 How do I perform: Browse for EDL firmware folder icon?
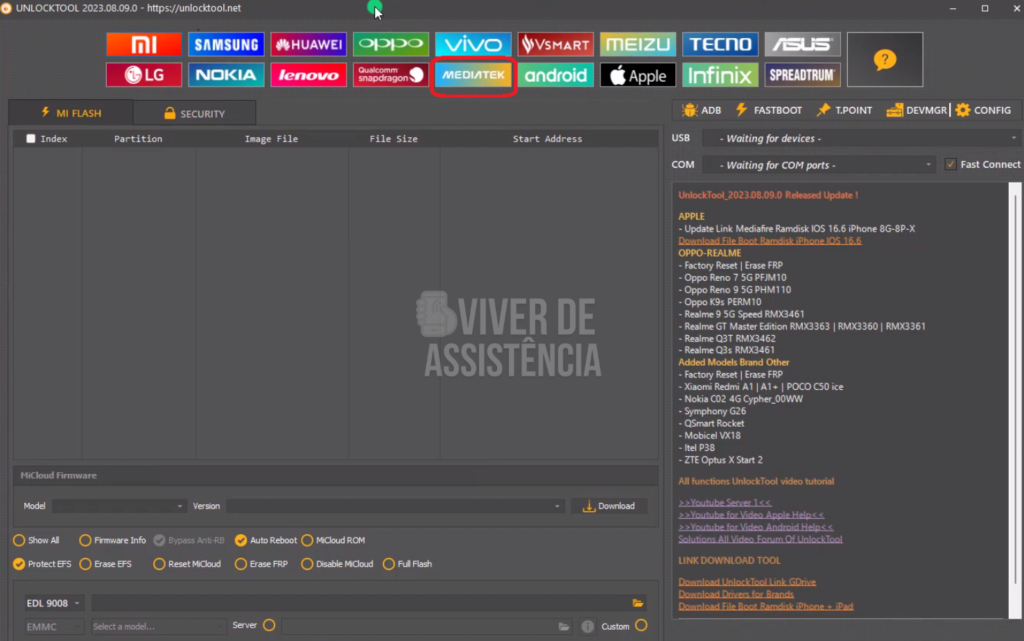click(x=638, y=603)
